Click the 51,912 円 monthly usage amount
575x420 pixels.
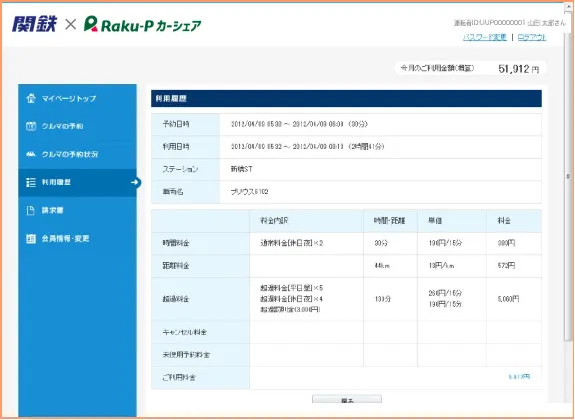pos(519,69)
